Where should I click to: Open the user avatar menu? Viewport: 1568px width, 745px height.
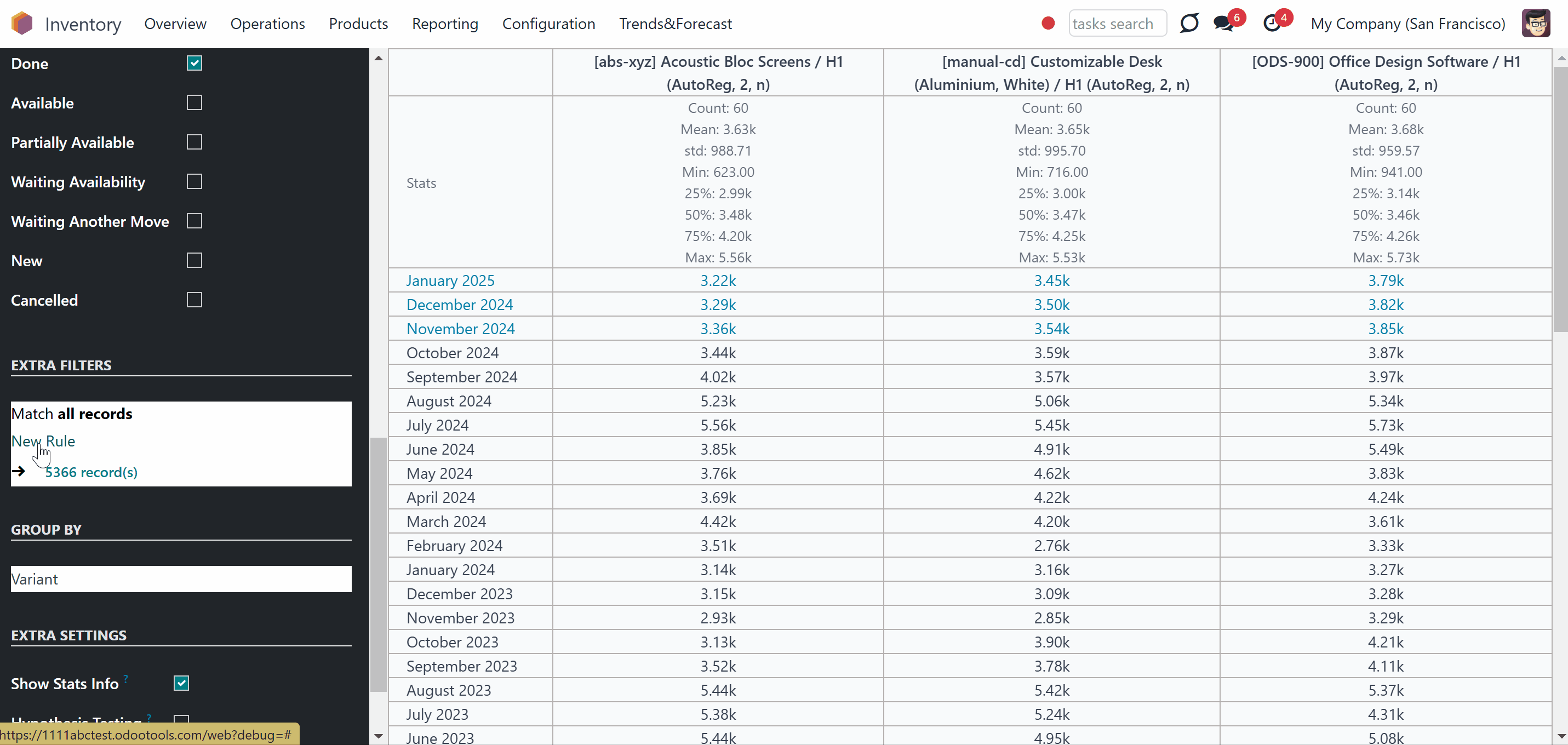pos(1536,24)
